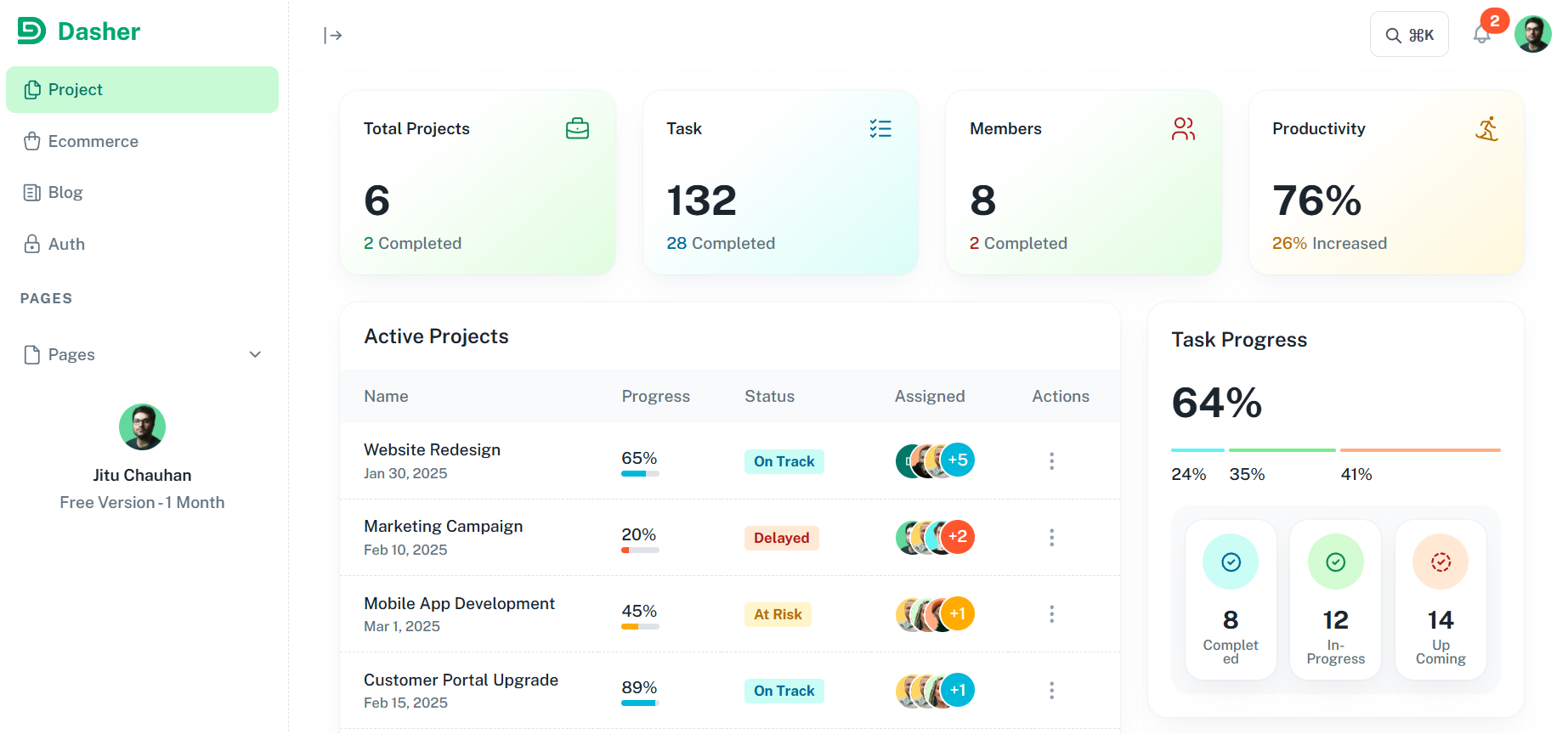Click the +2 members badge on Marketing Campaign
The height and width of the screenshot is (734, 1568).
[x=958, y=537]
